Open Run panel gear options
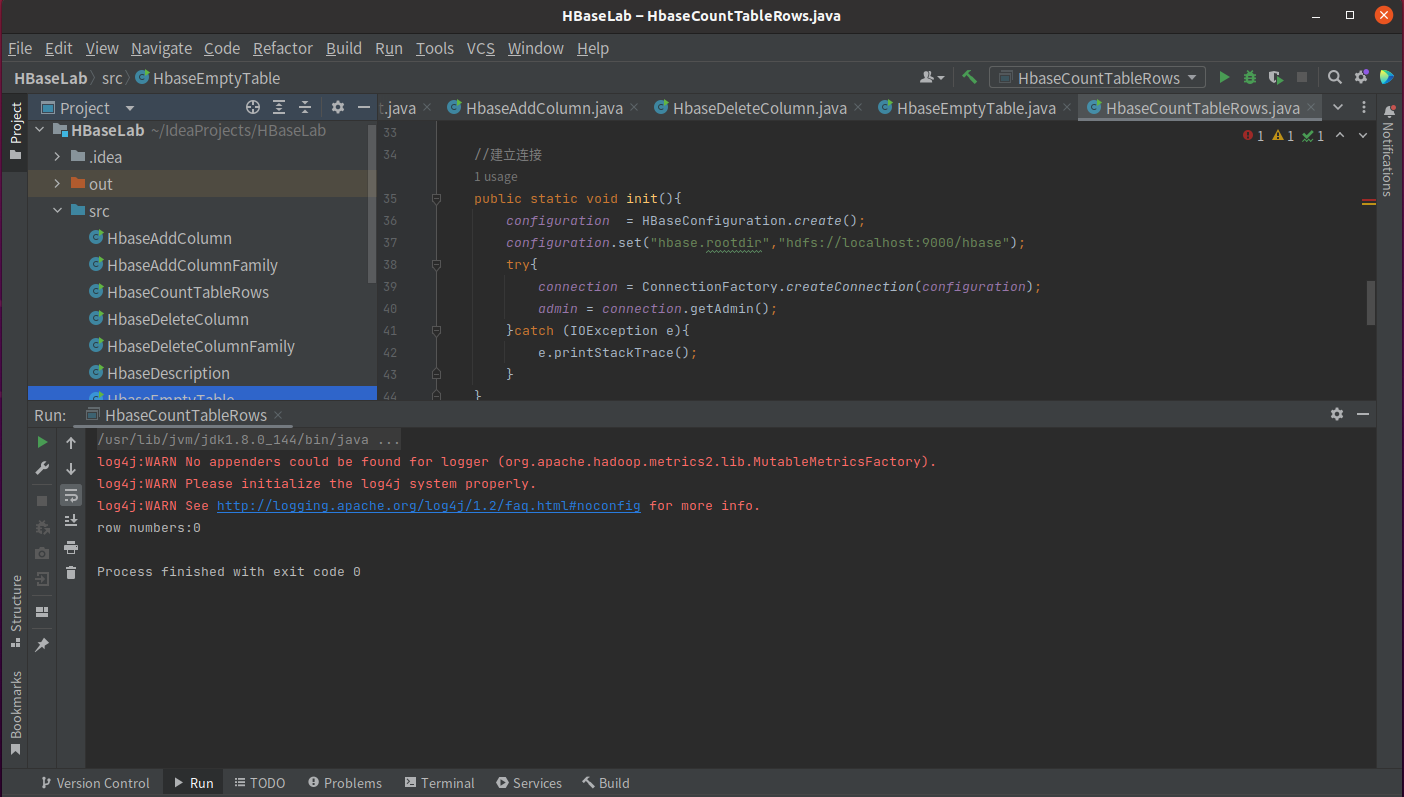Screen dimensions: 1404x797 coord(1337,414)
